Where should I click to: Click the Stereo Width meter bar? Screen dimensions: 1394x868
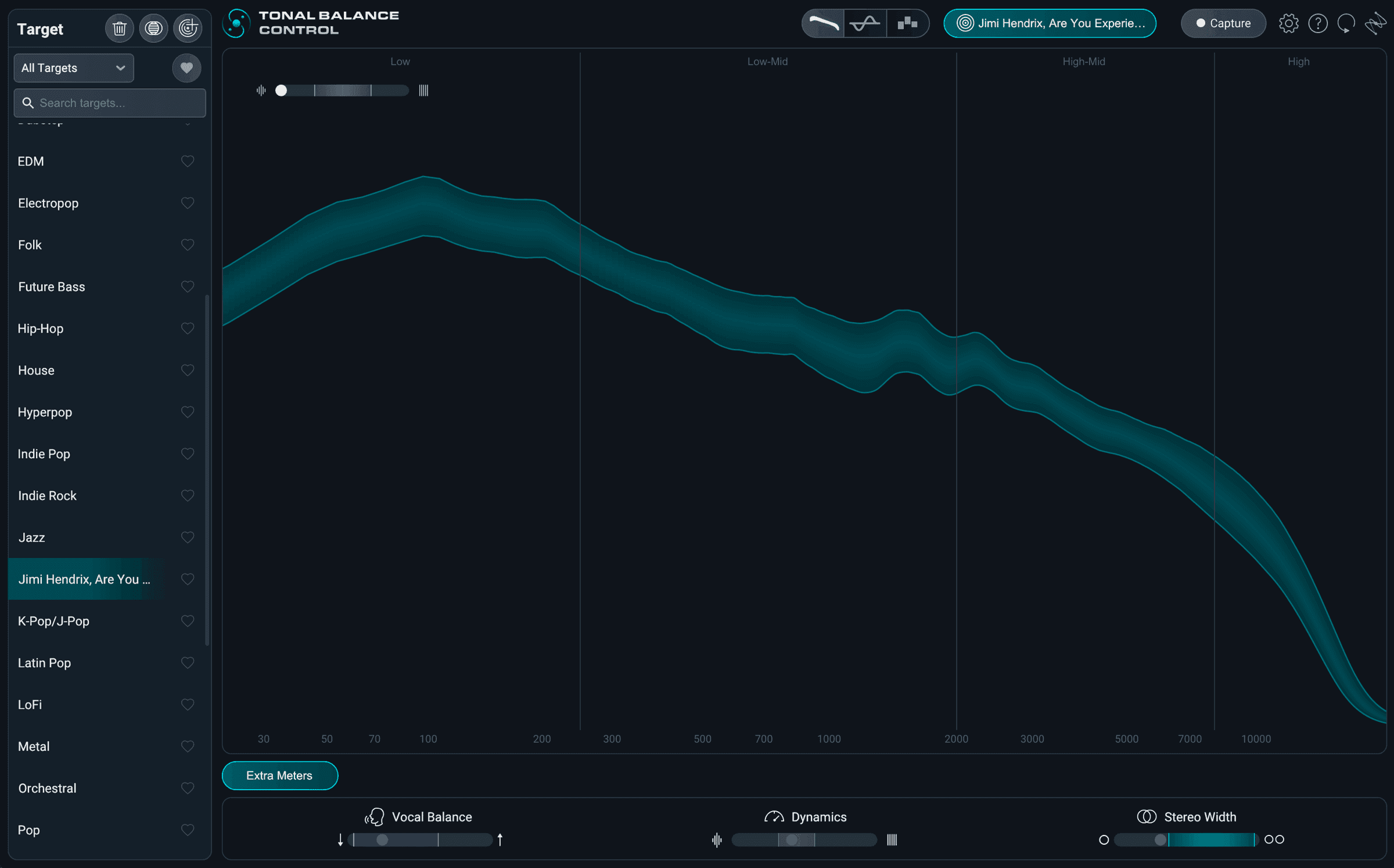1186,840
